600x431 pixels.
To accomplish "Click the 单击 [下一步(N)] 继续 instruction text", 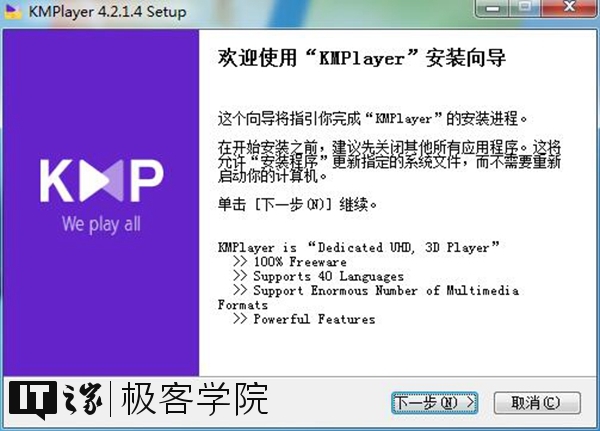I will (x=297, y=204).
